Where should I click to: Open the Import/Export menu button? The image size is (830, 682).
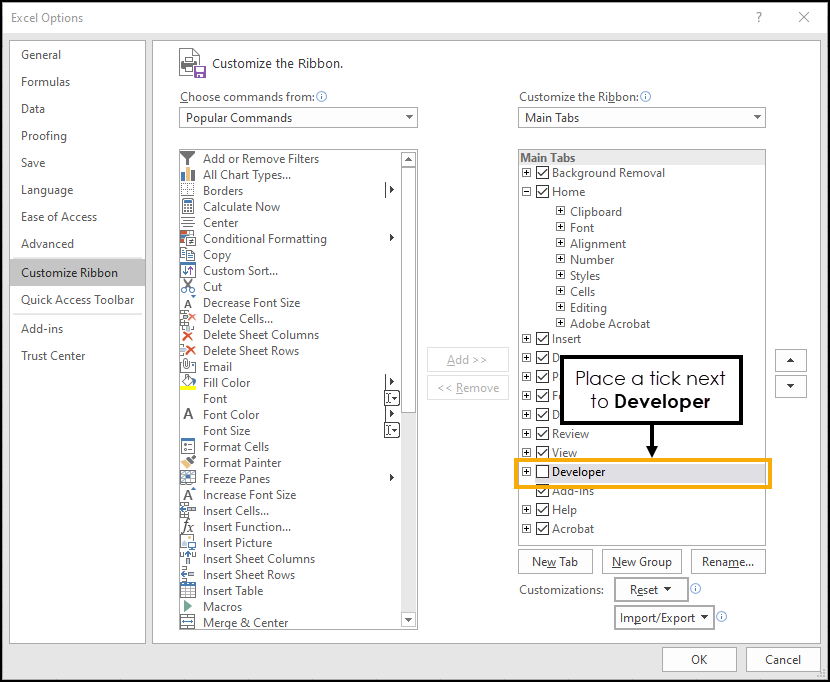point(664,618)
